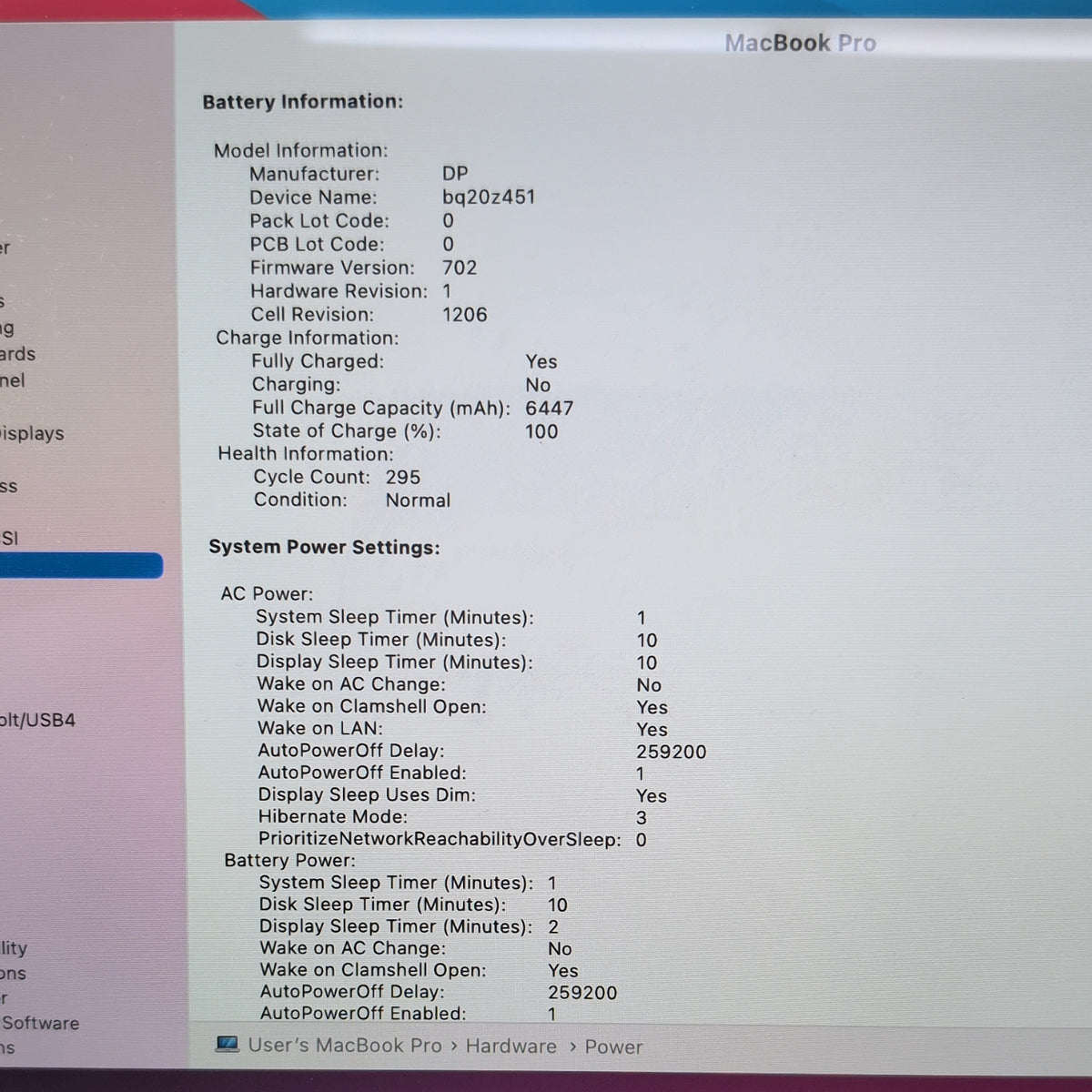Select Power in the bottom path bar
This screenshot has width=1092, height=1092.
(613, 1047)
